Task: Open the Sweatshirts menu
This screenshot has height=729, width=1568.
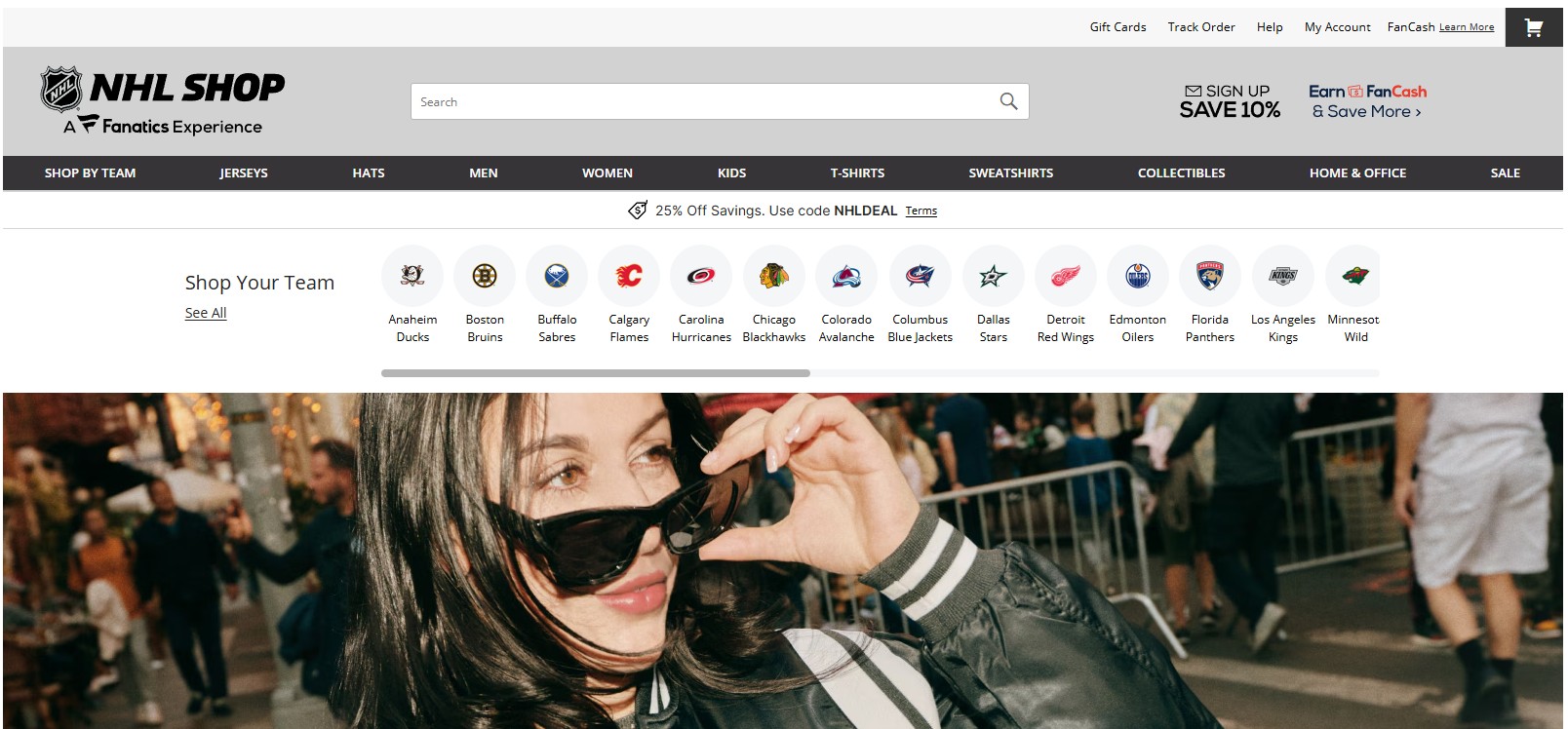Action: (1011, 173)
